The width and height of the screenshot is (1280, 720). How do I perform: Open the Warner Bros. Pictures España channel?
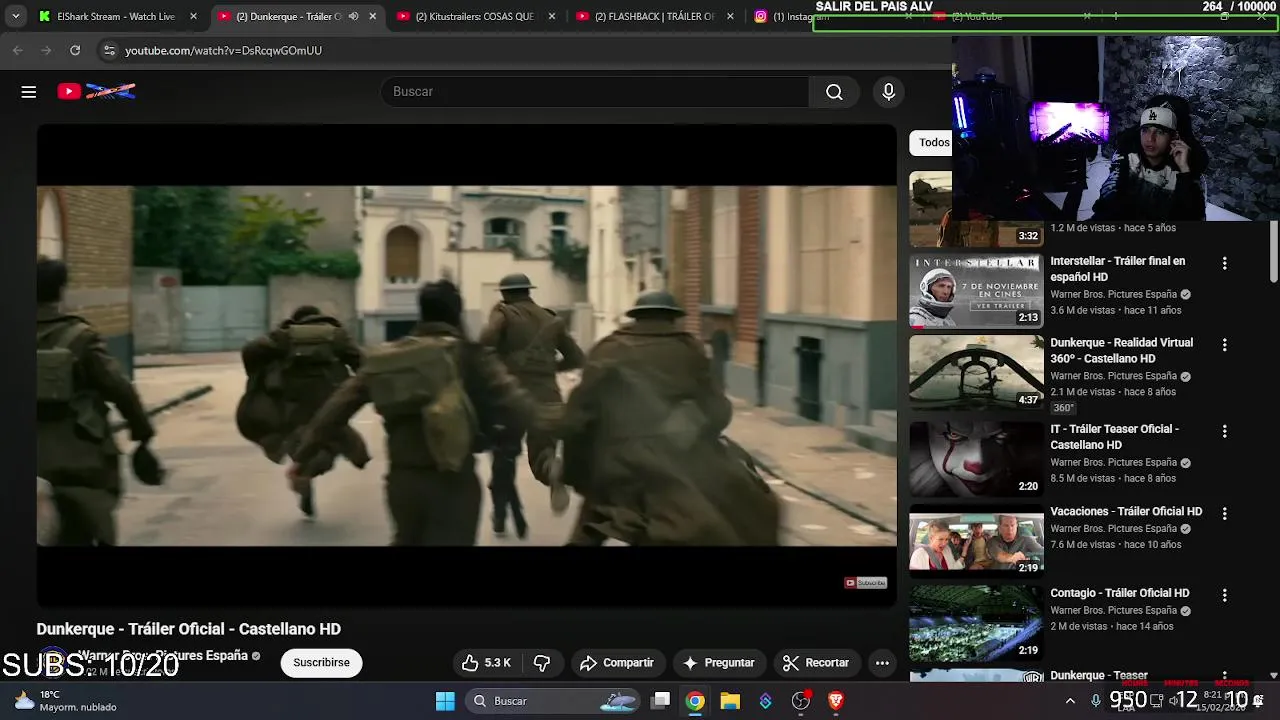pos(163,656)
